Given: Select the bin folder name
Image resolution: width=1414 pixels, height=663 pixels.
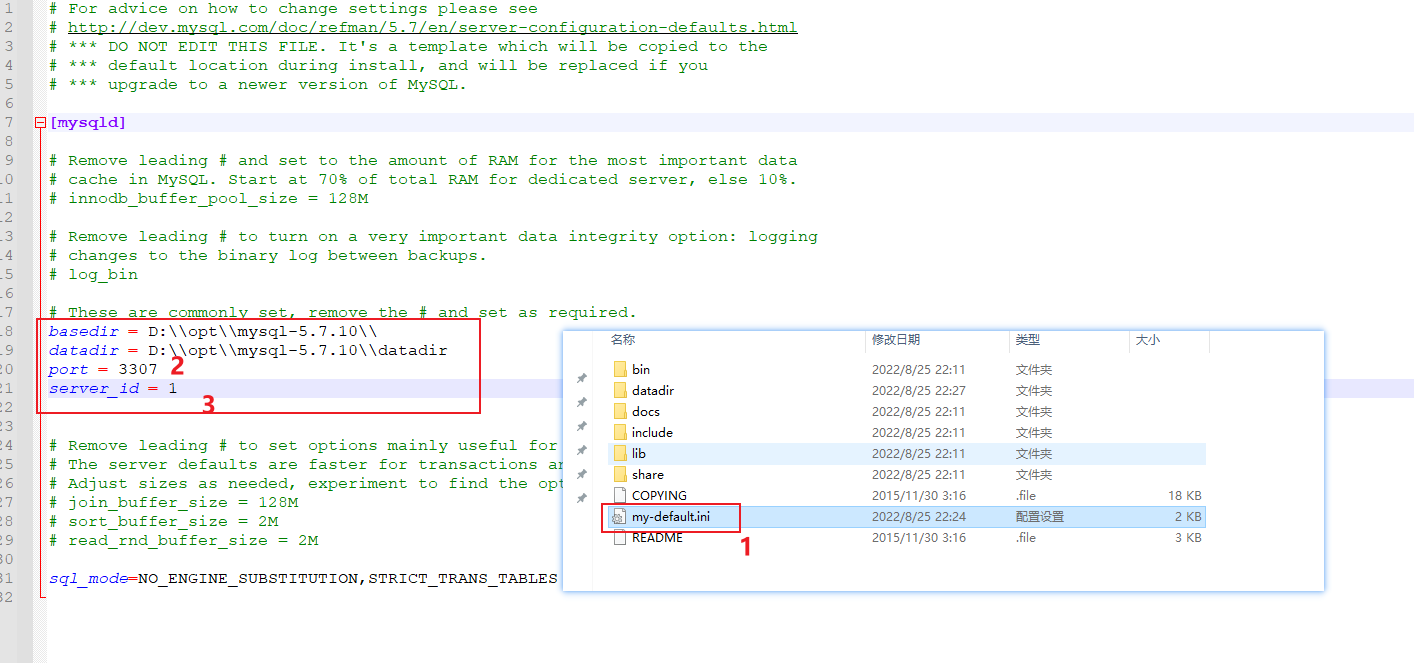Looking at the screenshot, I should (641, 370).
